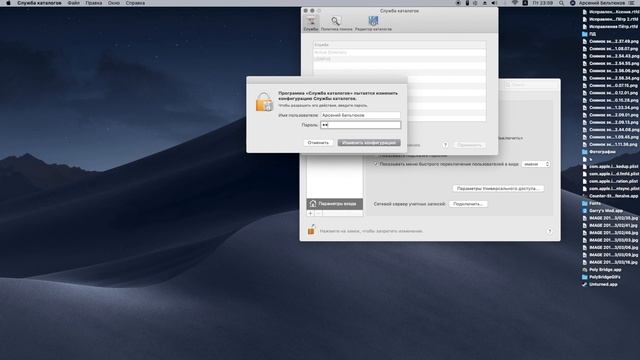
Task: Open the volume menu bar icon
Action: point(494,3)
